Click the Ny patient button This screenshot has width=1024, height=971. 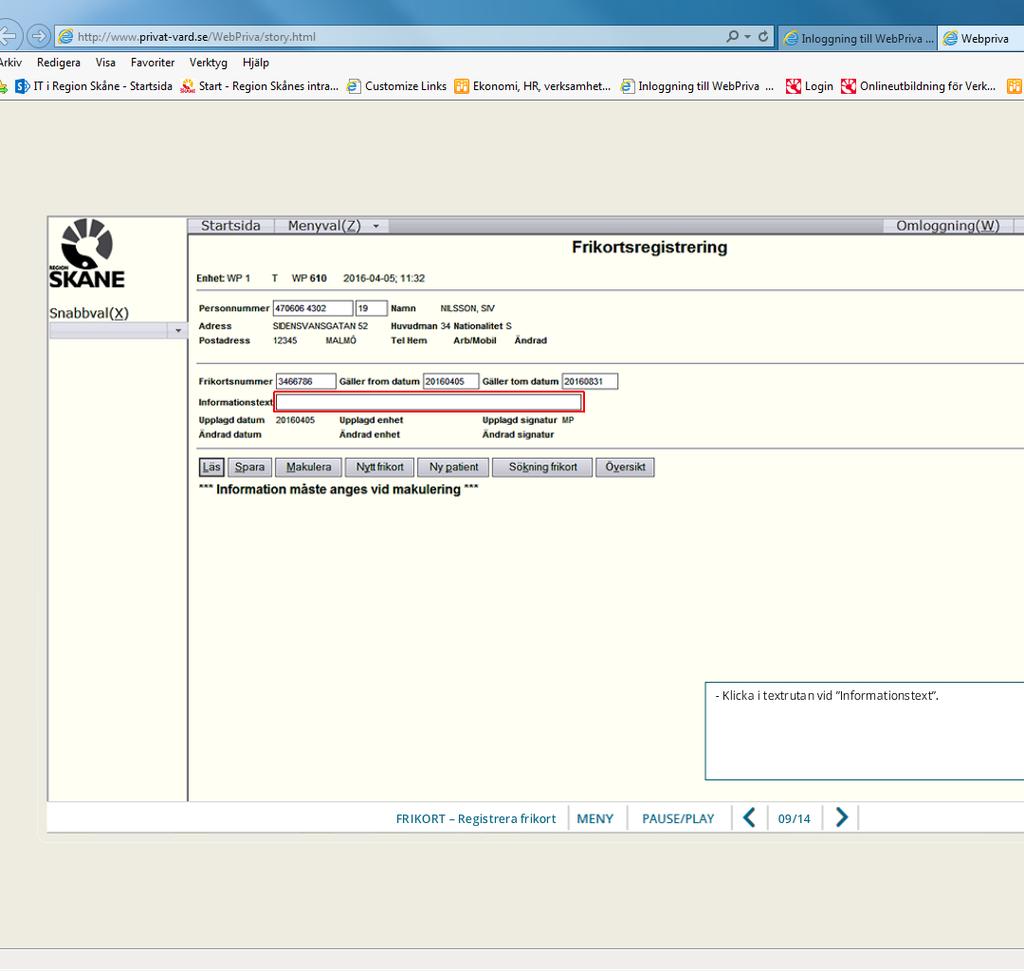coord(453,467)
